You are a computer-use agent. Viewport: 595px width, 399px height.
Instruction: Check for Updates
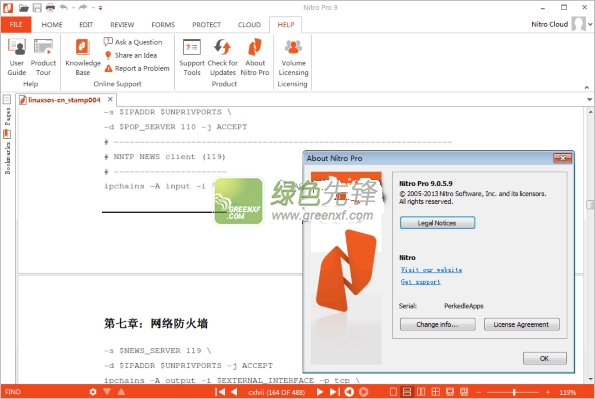click(223, 57)
